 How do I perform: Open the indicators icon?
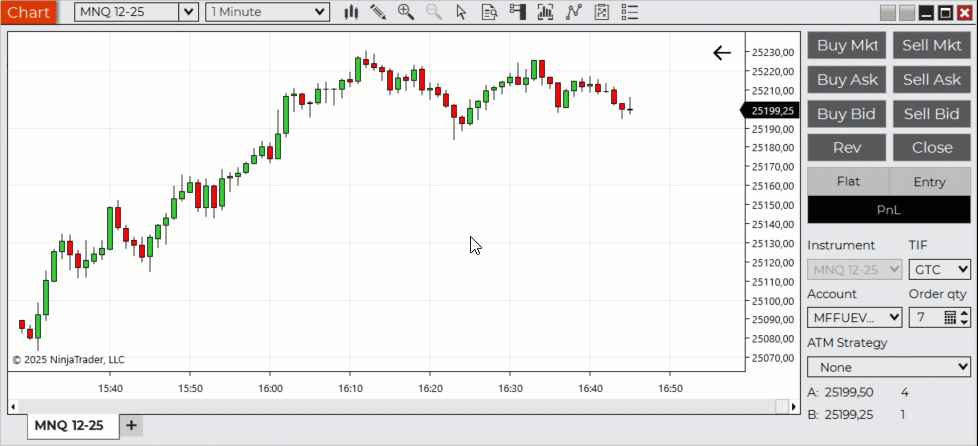coord(545,12)
